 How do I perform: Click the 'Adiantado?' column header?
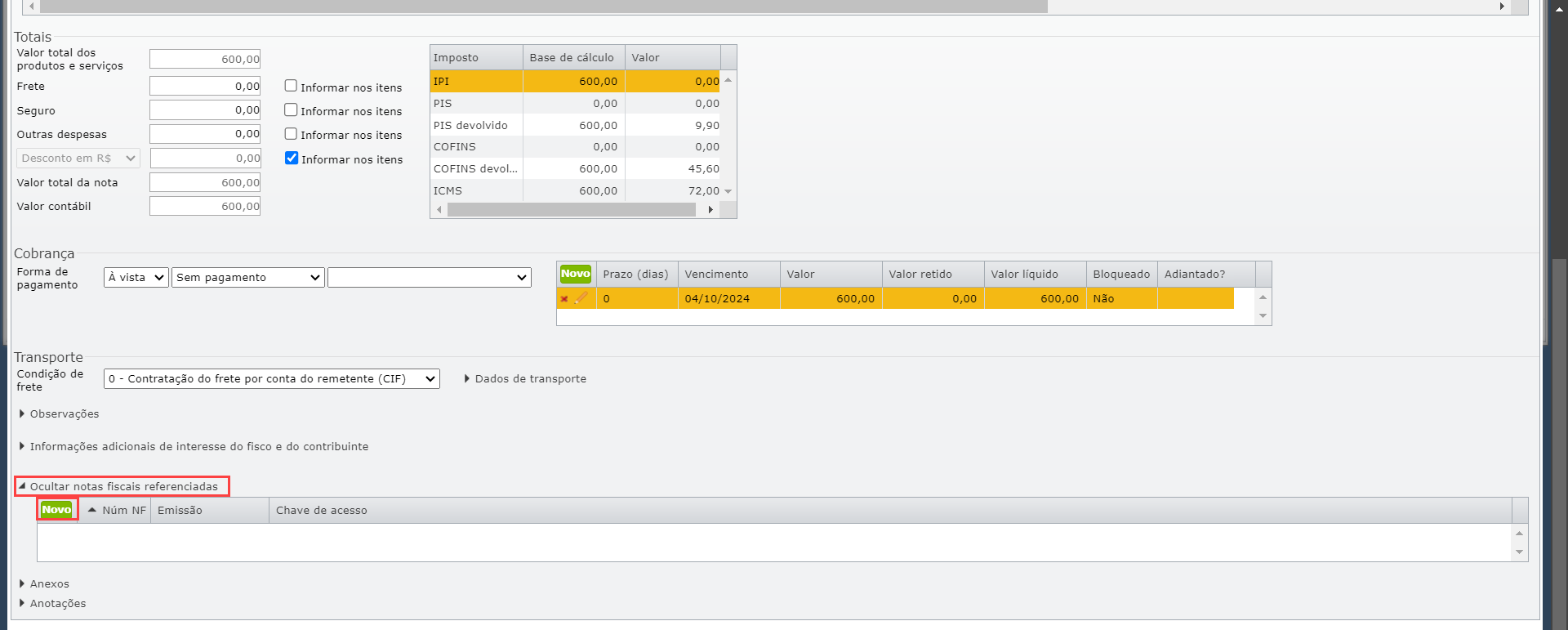click(1206, 275)
